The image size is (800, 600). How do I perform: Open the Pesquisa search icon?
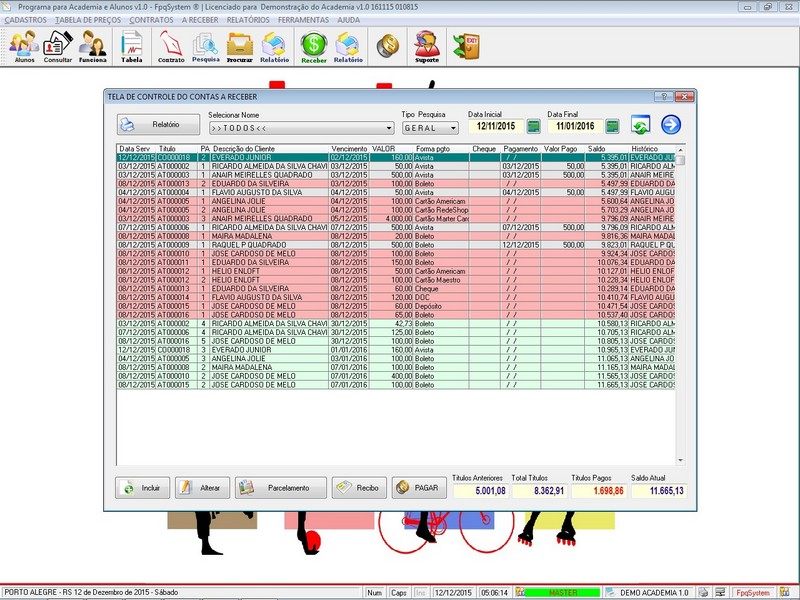tap(206, 46)
